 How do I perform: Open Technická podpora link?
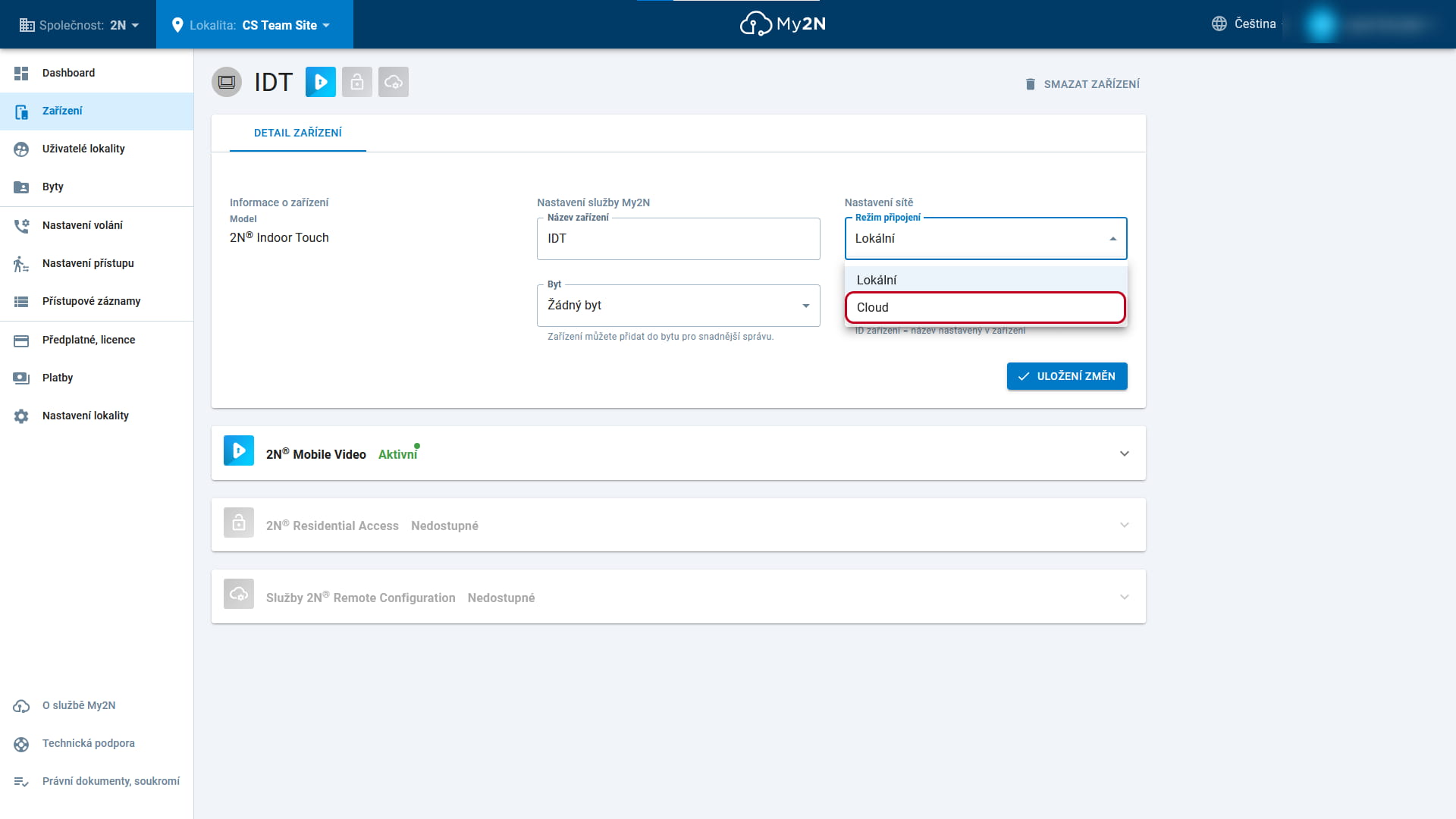[x=97, y=744]
